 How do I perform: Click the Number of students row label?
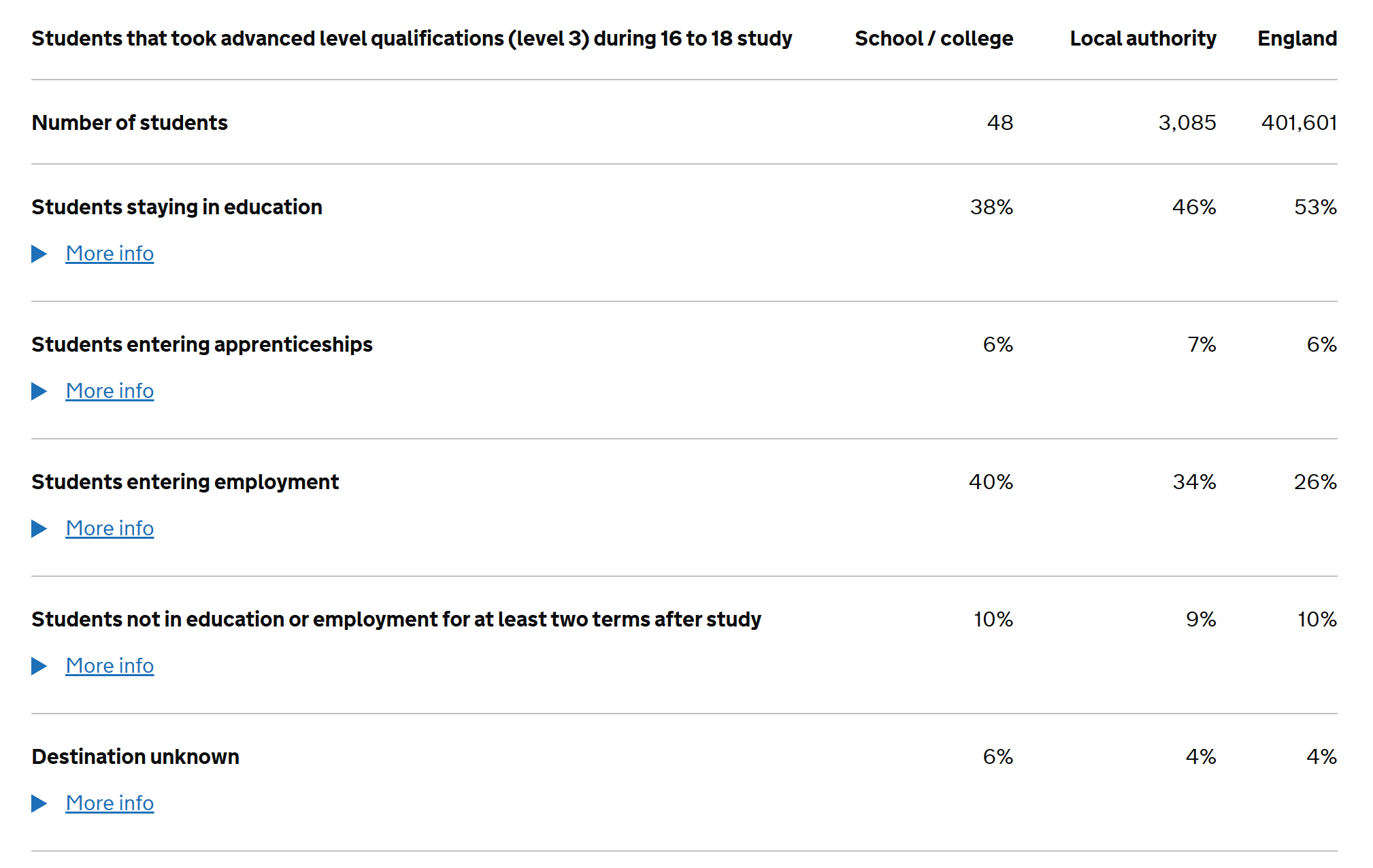pyautogui.click(x=129, y=123)
